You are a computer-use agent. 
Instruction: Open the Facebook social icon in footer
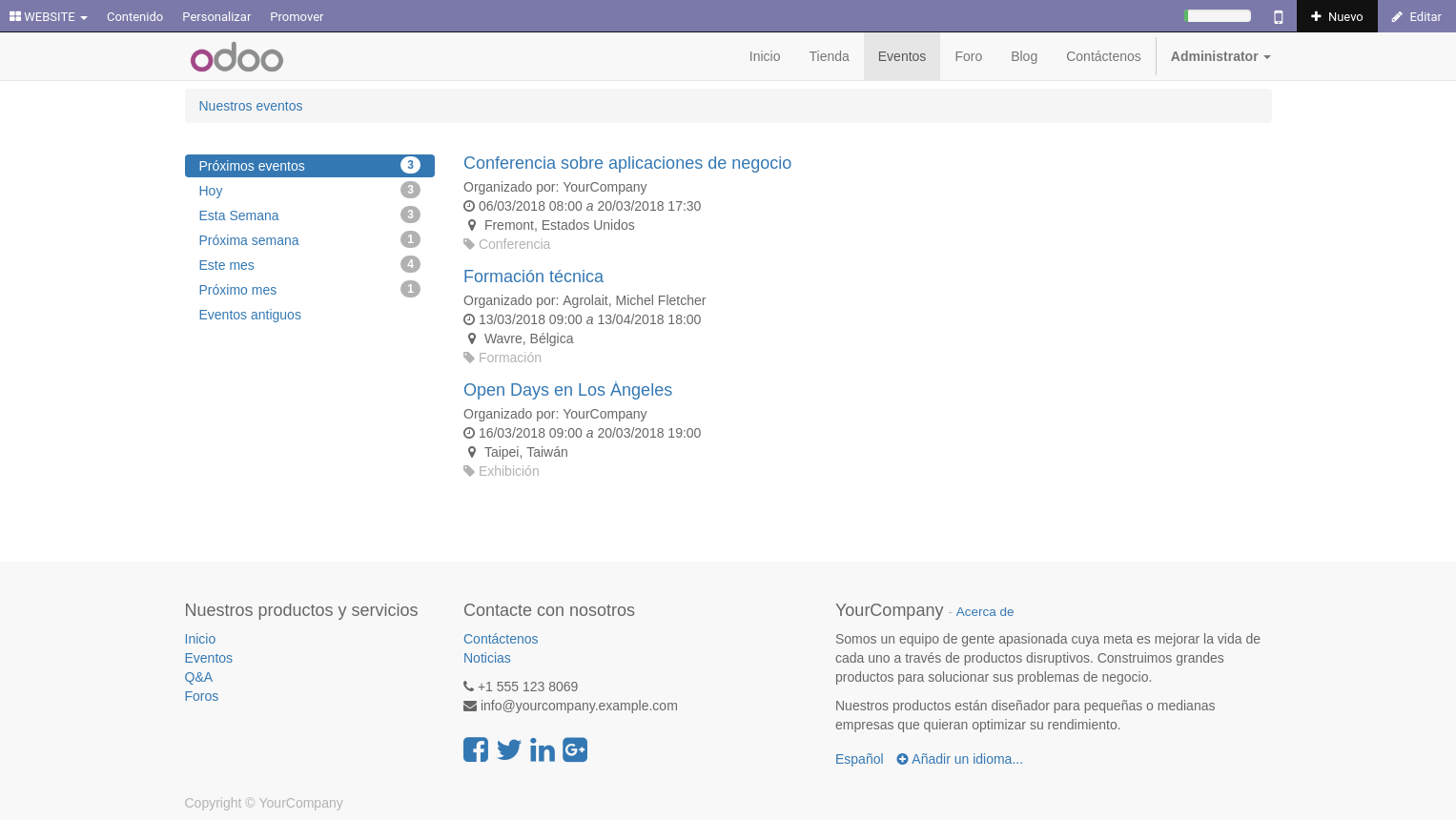[x=476, y=749]
